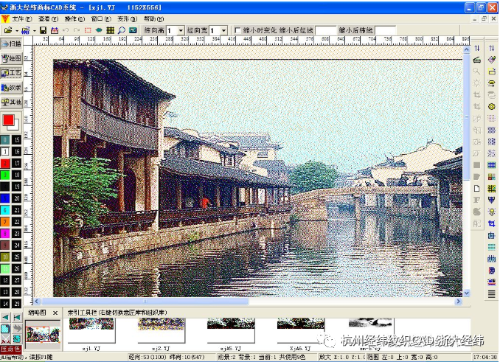Viewport: 500px width, 362px height.
Task: Open the 操作 (Operation) menu
Action: click(x=75, y=19)
